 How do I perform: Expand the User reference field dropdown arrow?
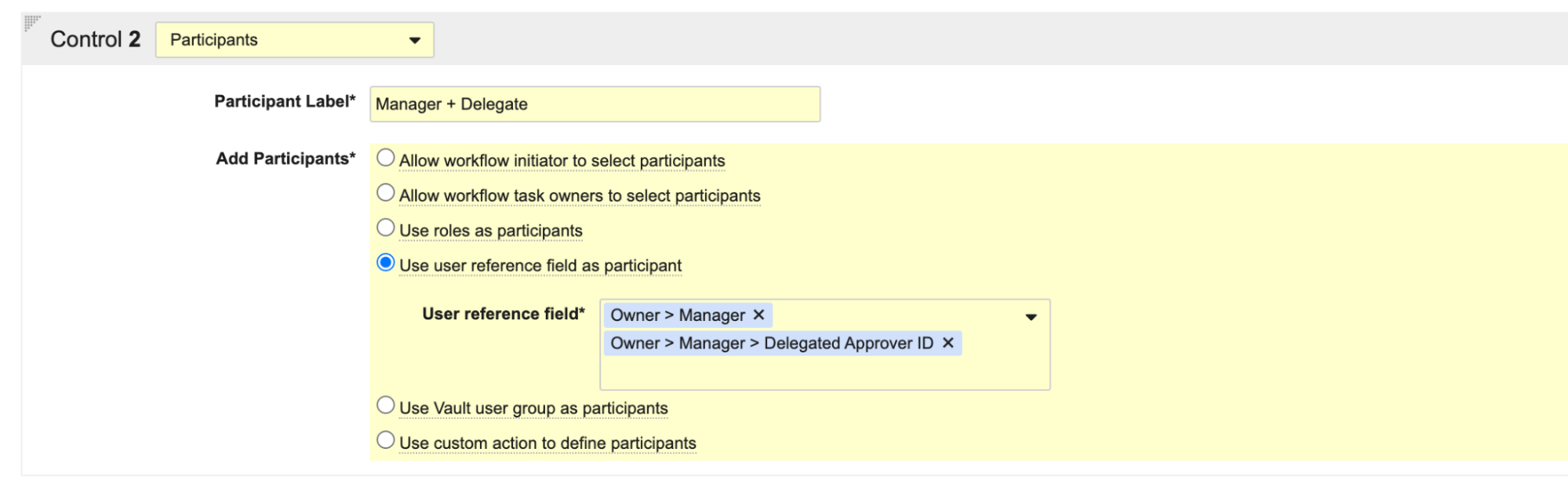coord(1031,317)
